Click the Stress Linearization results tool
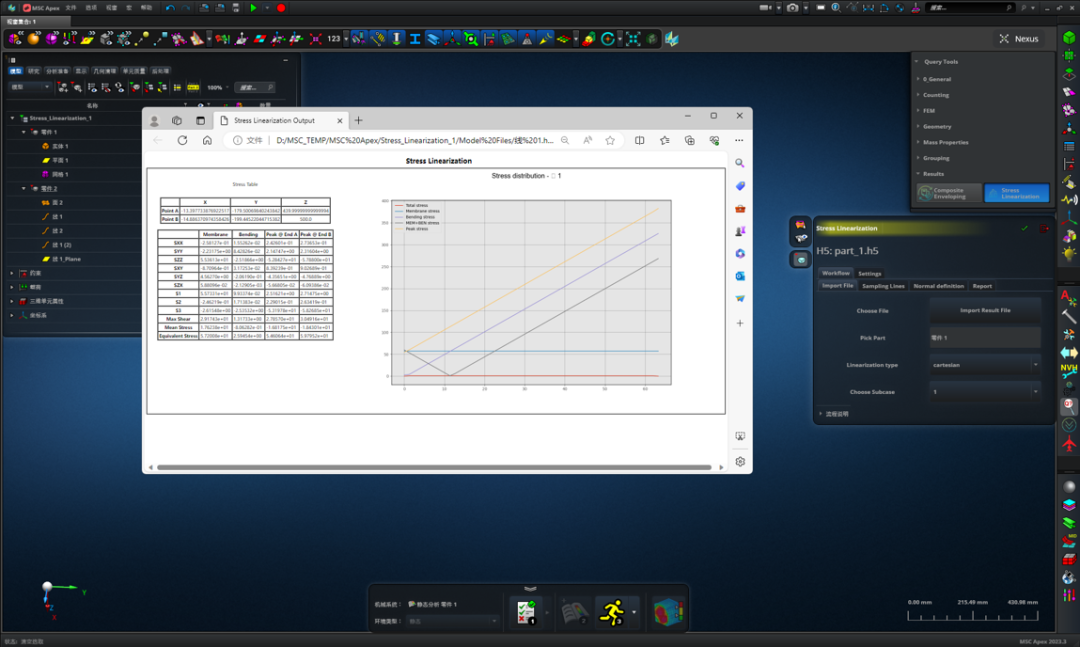Screen dimensions: 1080x647 (x=1016, y=193)
